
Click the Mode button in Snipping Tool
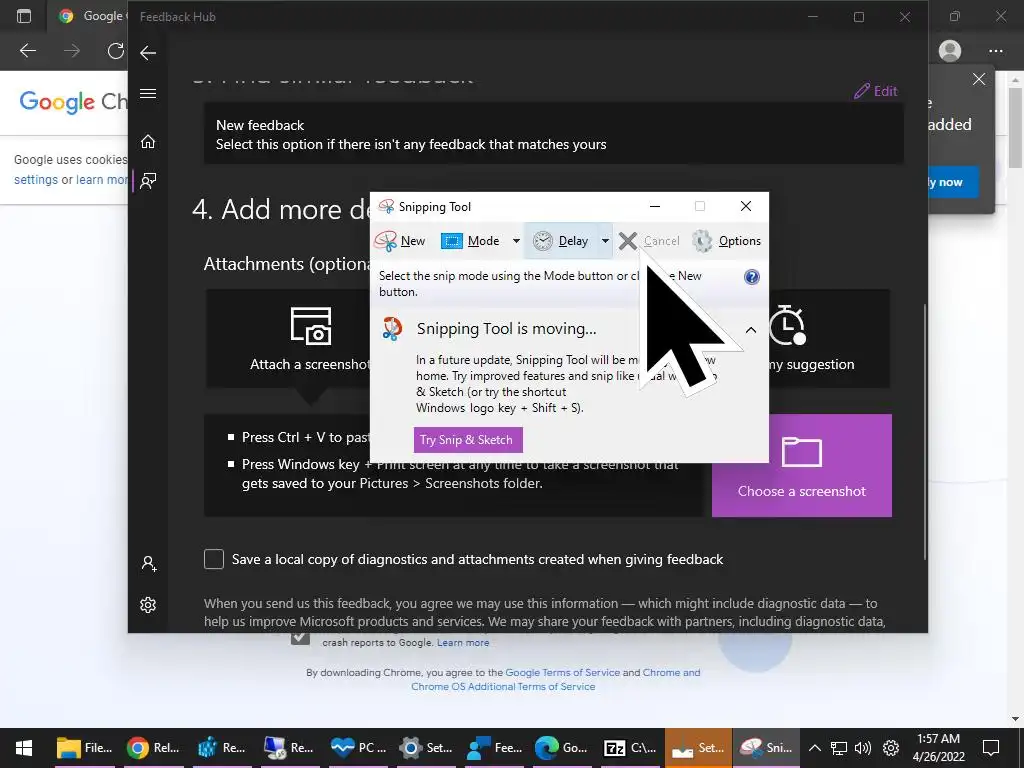click(x=471, y=241)
